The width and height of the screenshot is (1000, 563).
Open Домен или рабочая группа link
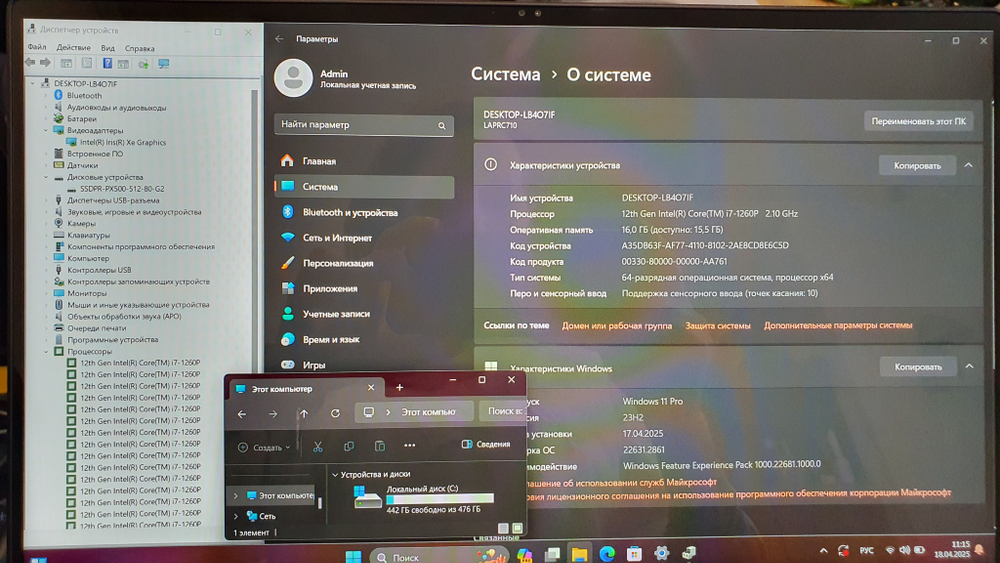tap(617, 326)
